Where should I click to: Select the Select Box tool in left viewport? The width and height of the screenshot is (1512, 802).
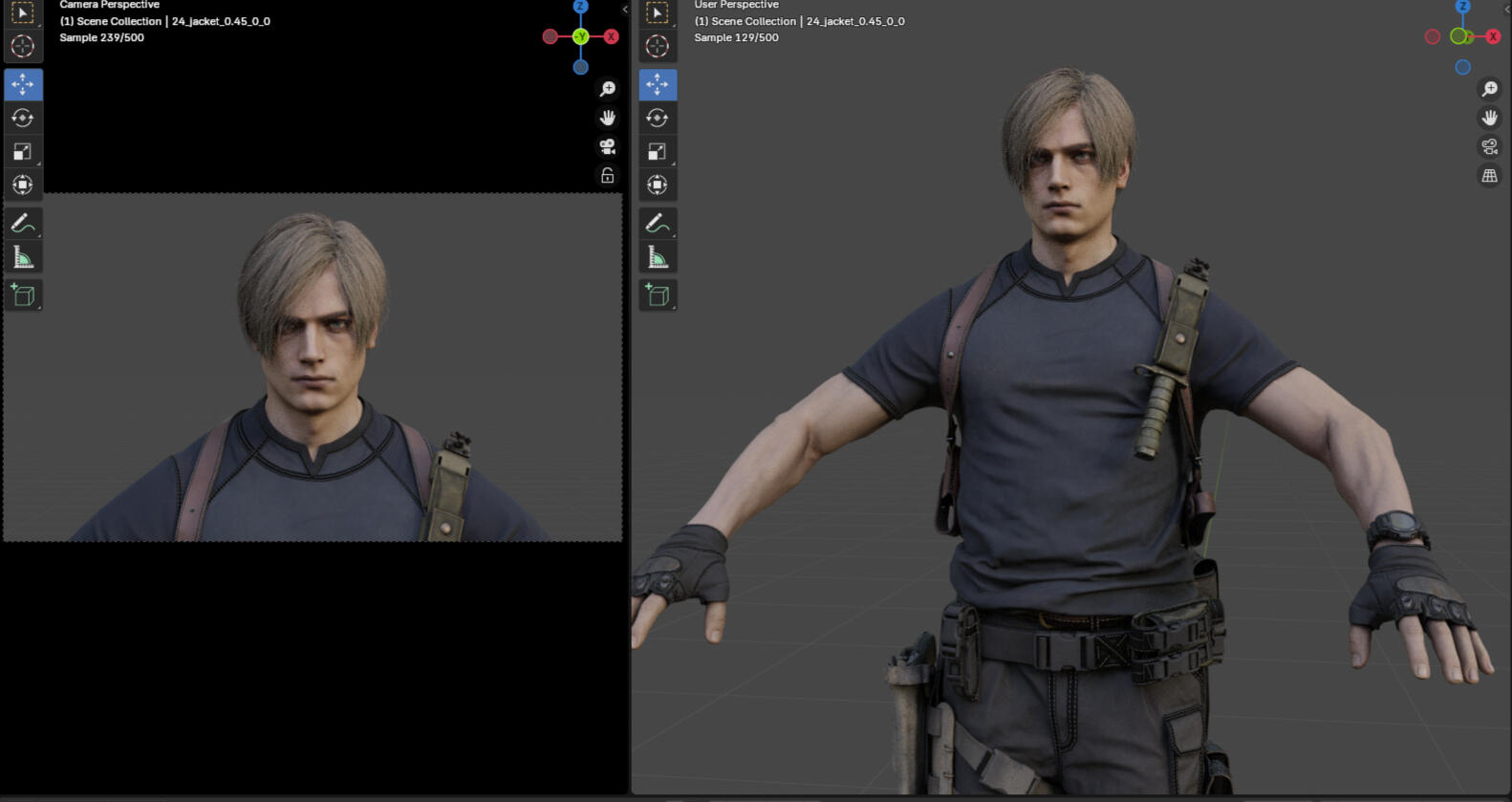pos(23,12)
